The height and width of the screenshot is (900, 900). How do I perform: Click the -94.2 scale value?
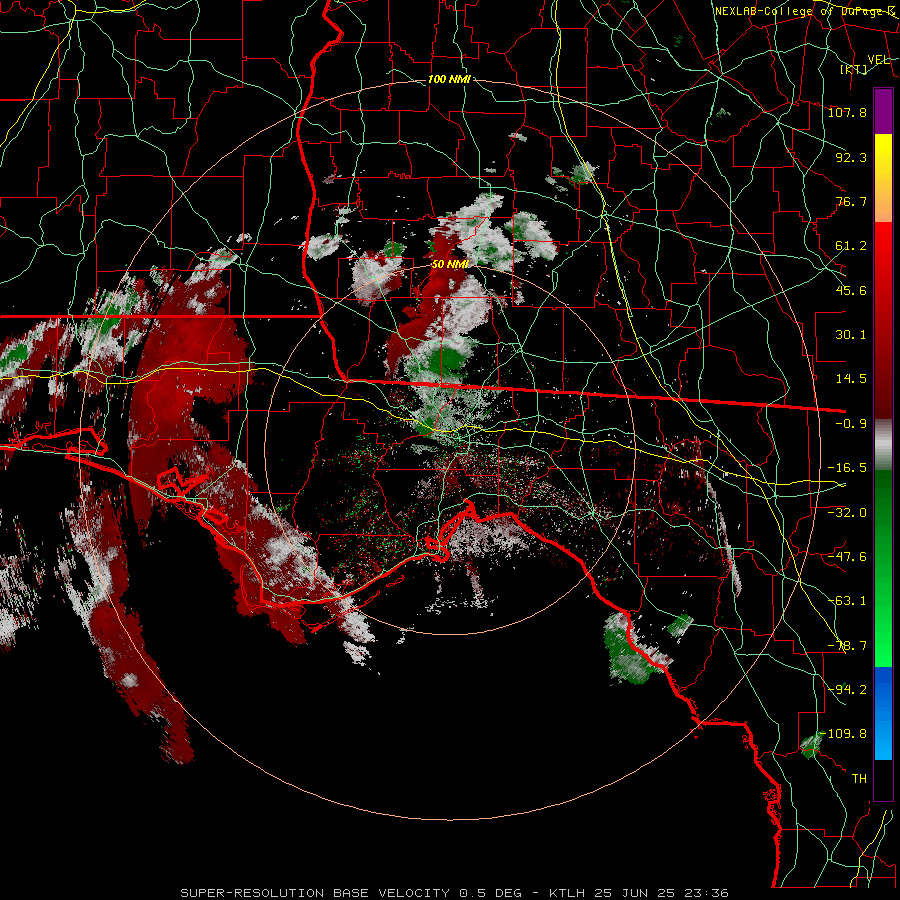click(847, 689)
